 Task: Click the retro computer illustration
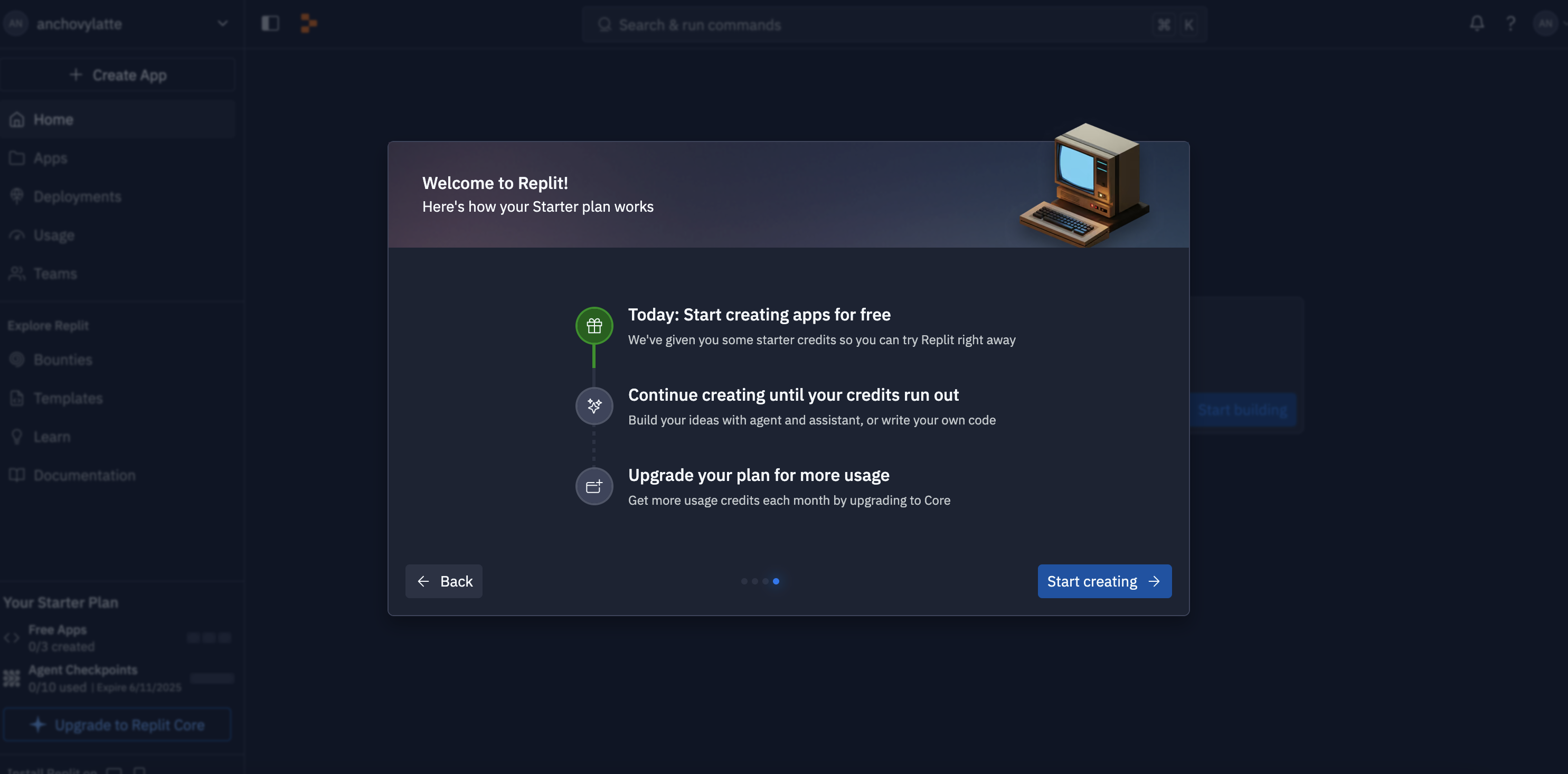click(1085, 184)
